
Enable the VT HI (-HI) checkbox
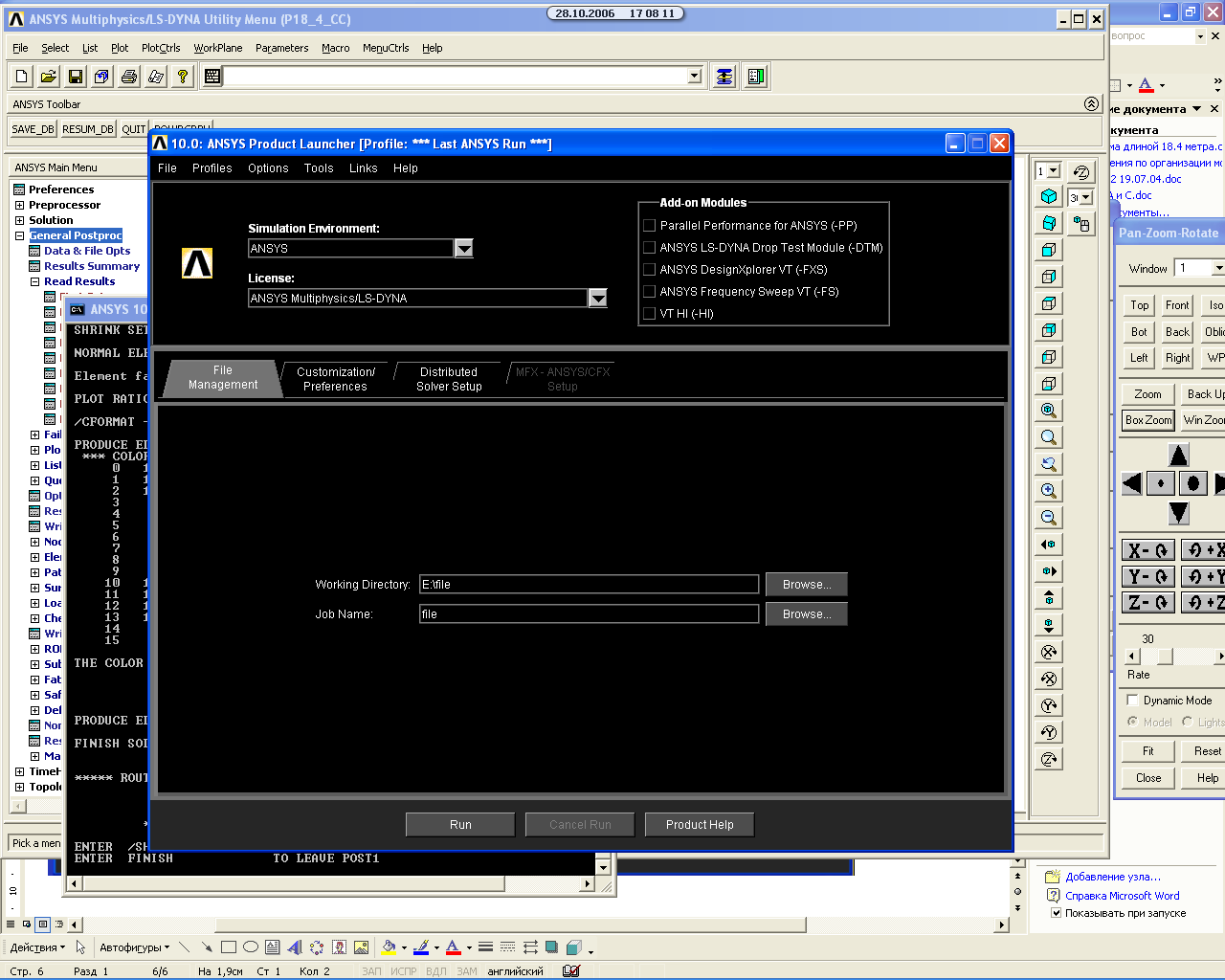pos(650,314)
